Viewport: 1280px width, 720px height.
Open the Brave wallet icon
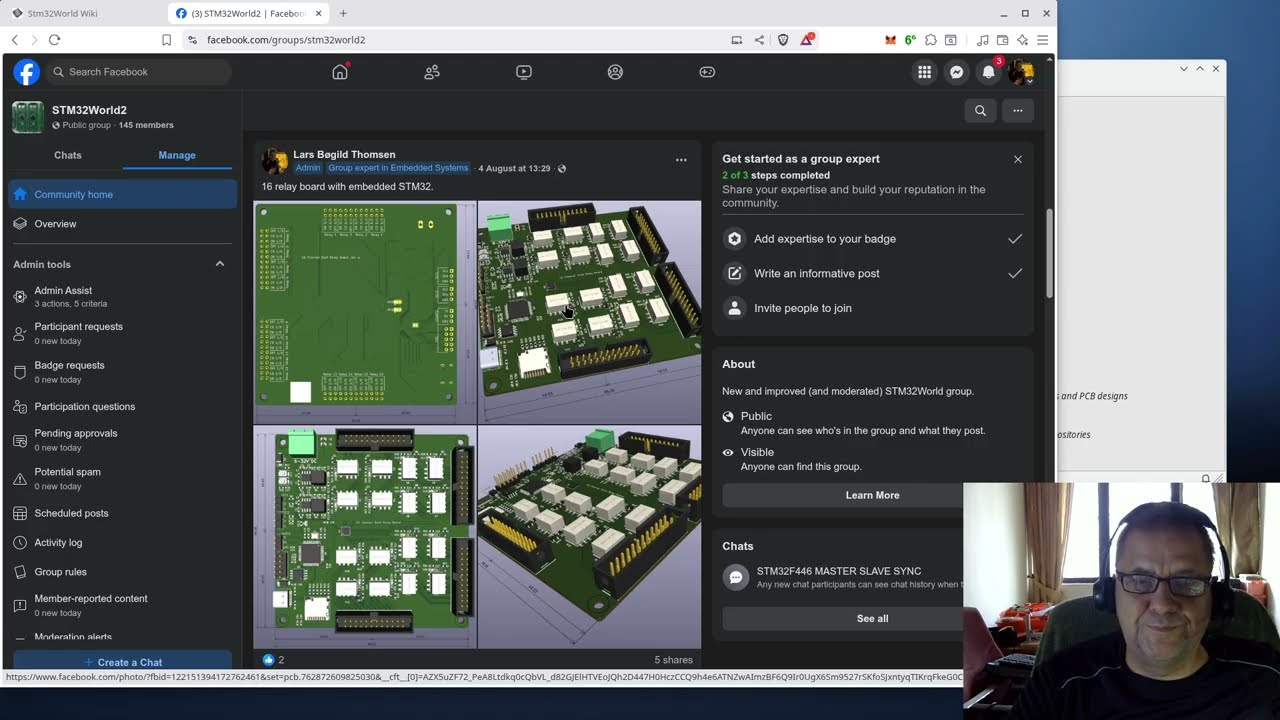(1002, 40)
